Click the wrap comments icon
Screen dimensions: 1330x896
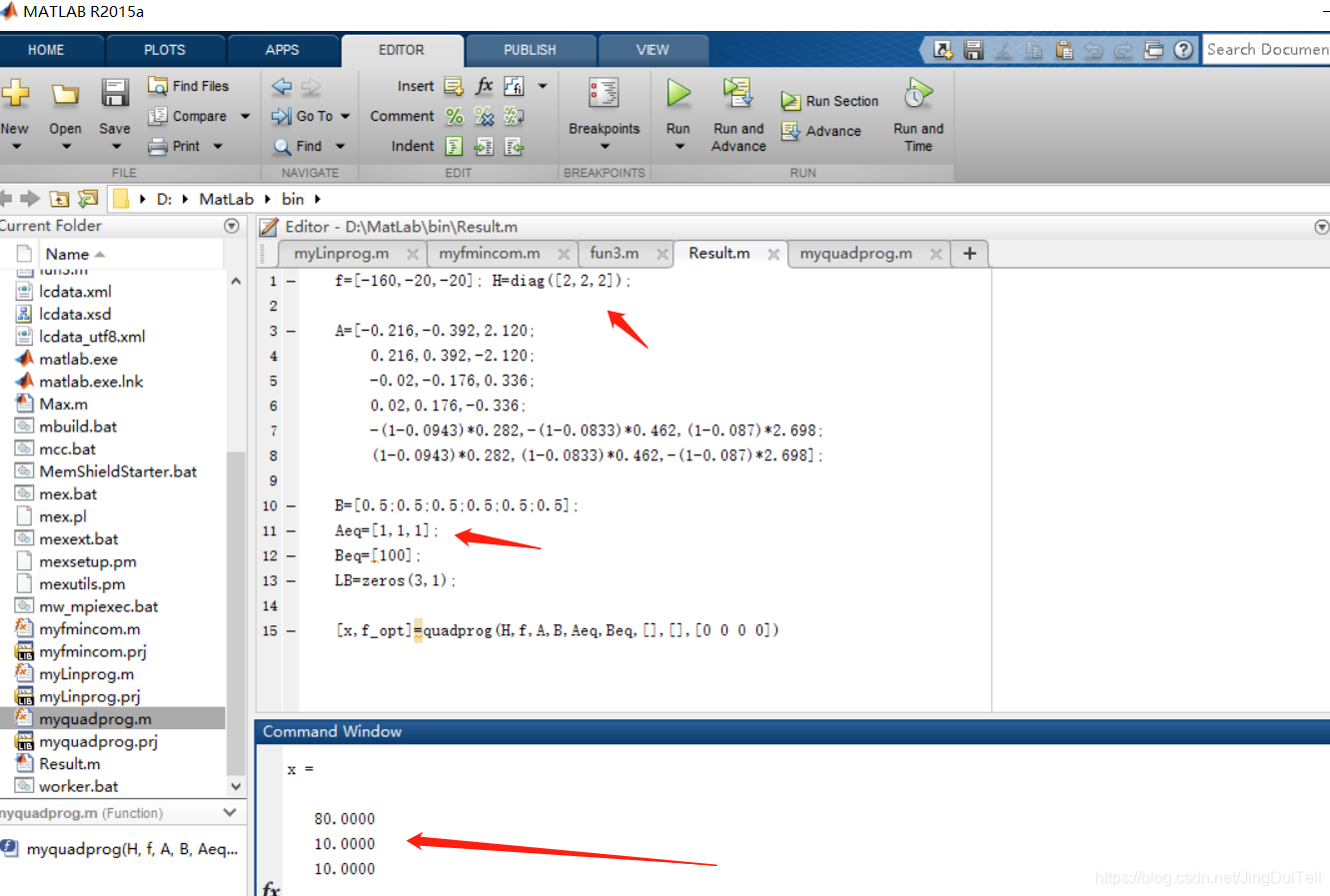point(515,116)
